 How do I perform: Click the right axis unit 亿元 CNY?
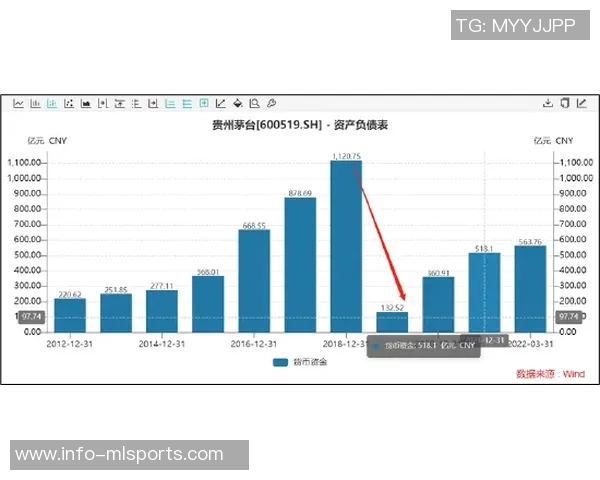point(553,141)
